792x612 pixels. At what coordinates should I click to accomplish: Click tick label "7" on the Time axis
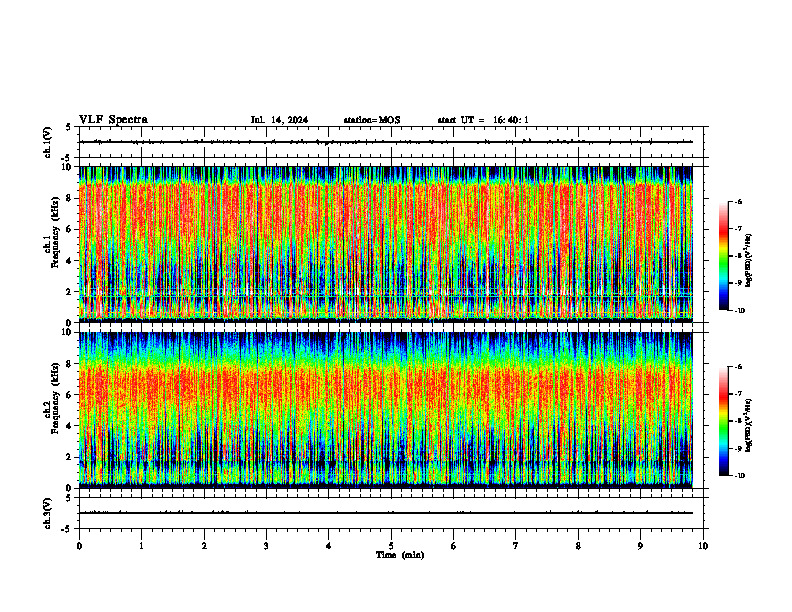516,546
